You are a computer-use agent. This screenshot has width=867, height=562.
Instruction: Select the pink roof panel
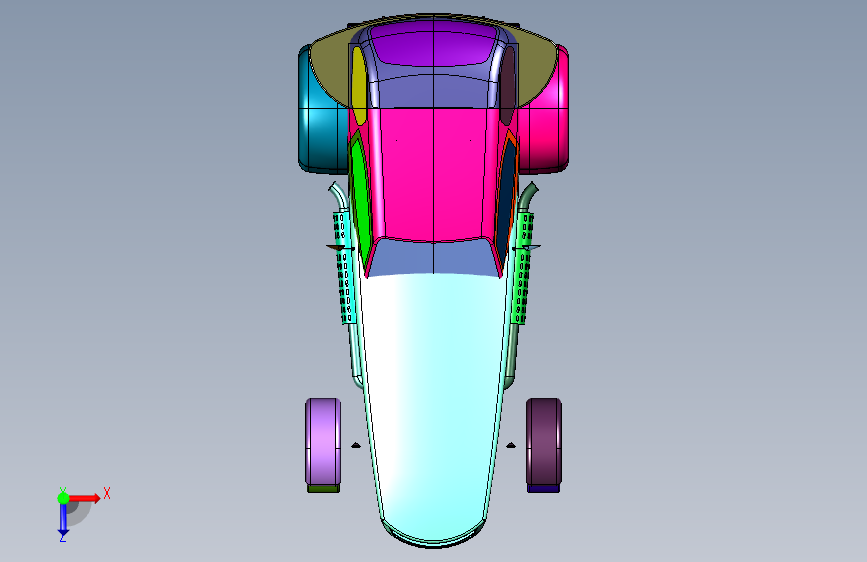click(434, 174)
